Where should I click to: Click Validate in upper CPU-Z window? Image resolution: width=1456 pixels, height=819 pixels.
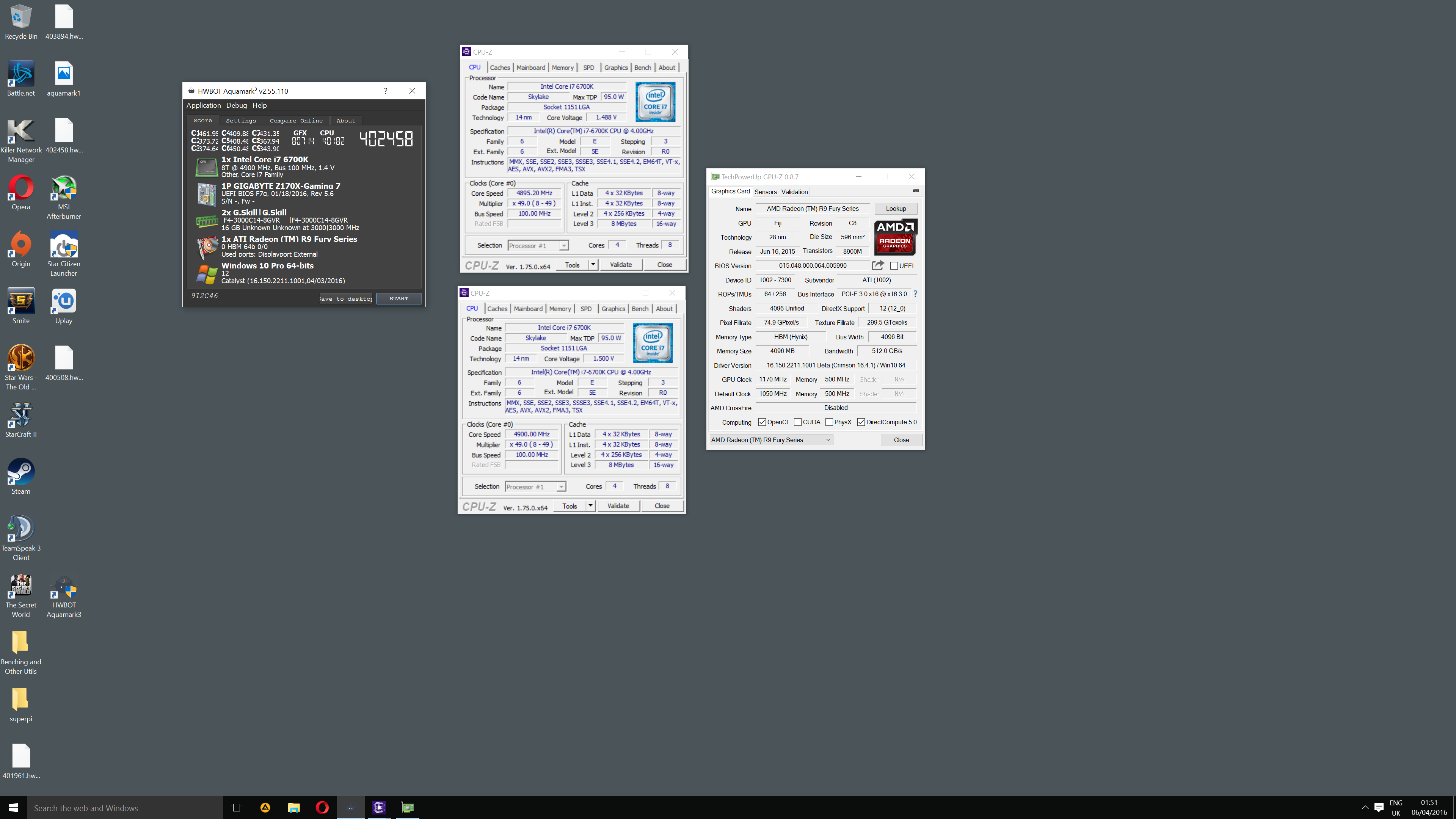click(621, 265)
